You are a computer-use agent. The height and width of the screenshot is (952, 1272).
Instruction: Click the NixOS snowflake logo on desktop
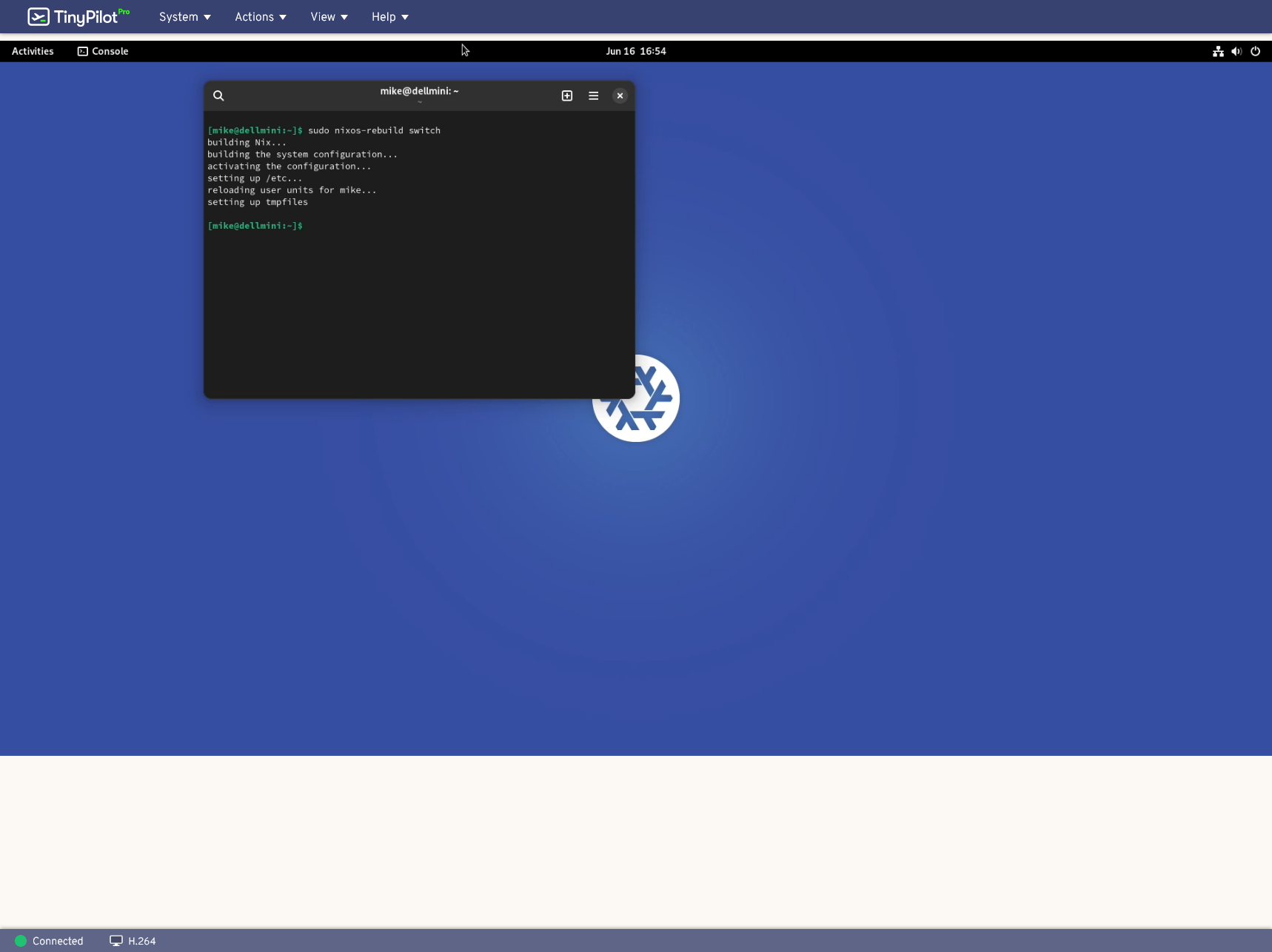point(636,398)
